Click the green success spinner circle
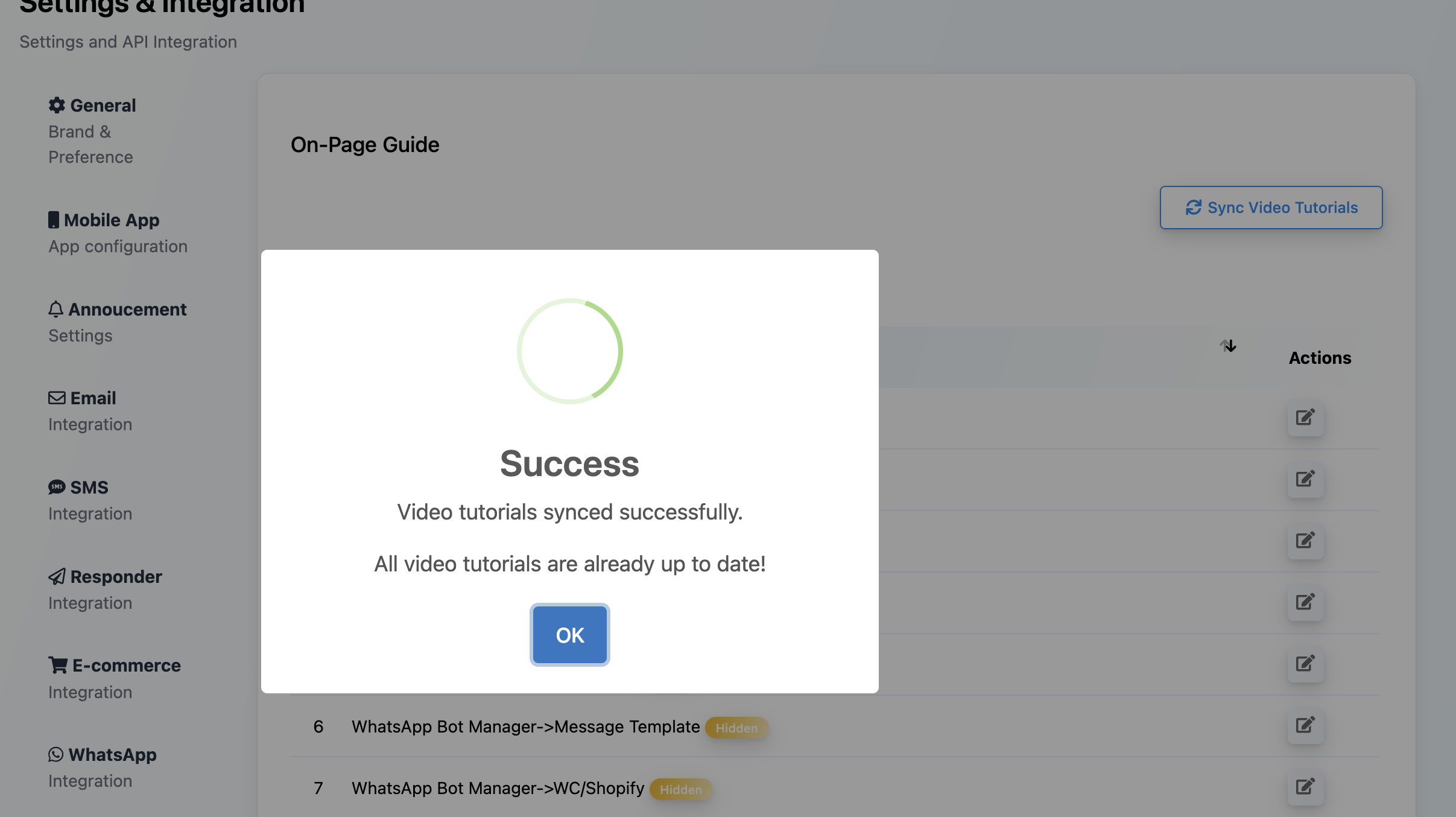 point(569,351)
